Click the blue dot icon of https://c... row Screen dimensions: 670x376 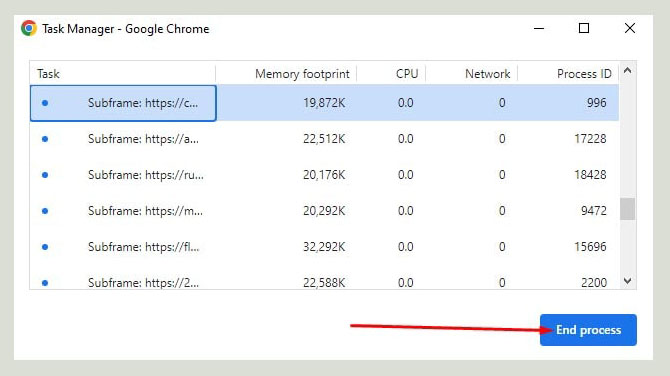click(45, 103)
